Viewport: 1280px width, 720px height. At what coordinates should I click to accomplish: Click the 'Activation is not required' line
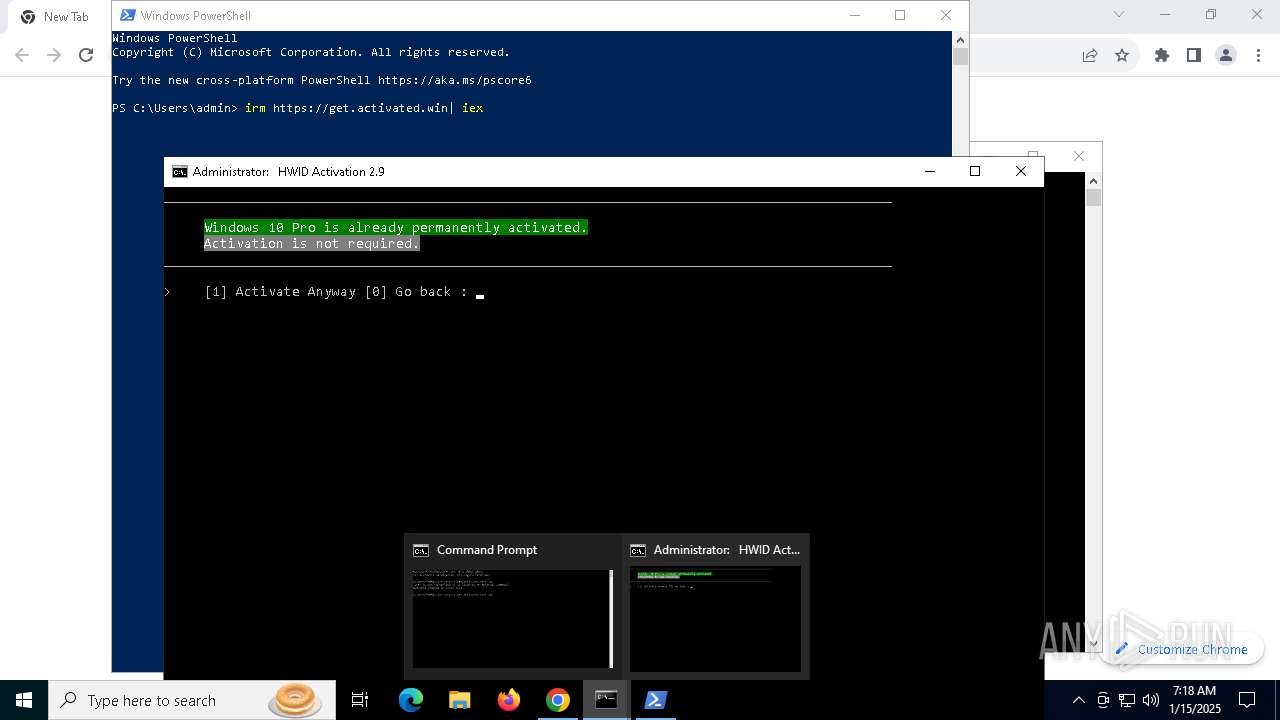click(x=312, y=243)
